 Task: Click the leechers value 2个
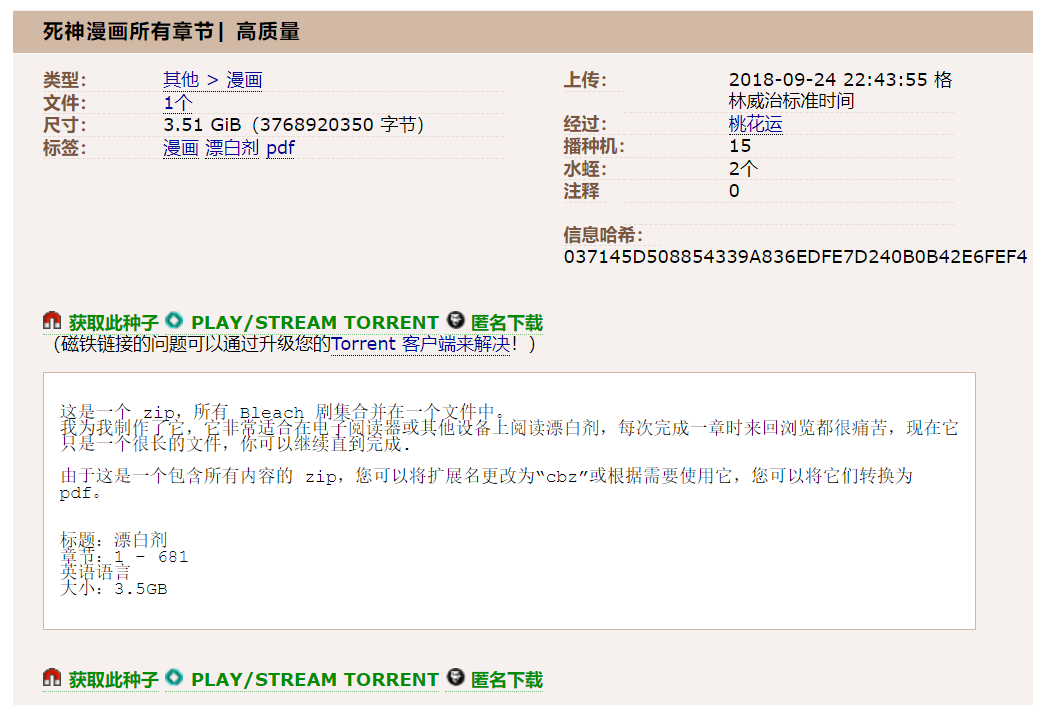tap(743, 168)
